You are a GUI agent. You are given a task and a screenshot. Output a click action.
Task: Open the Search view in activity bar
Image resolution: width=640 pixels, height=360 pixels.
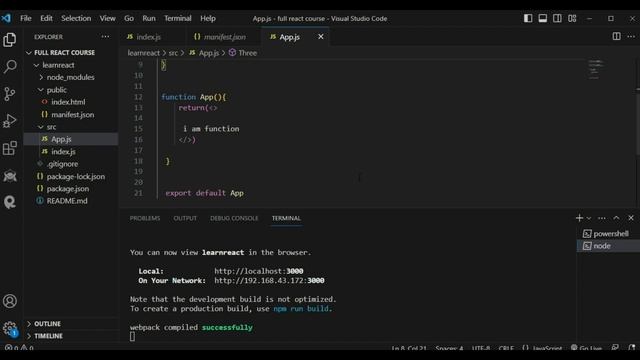(x=10, y=67)
